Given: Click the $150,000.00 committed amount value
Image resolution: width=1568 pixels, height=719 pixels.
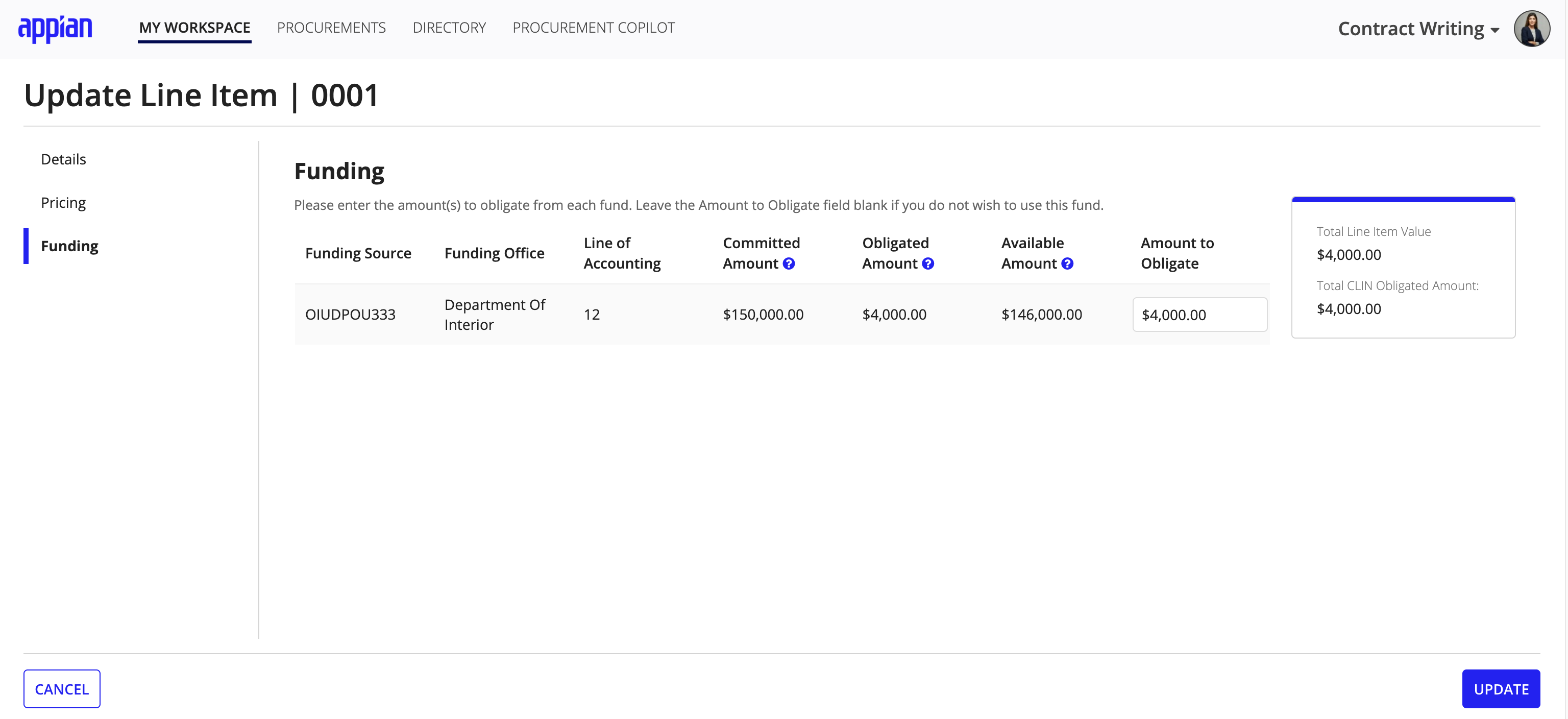Looking at the screenshot, I should (763, 315).
